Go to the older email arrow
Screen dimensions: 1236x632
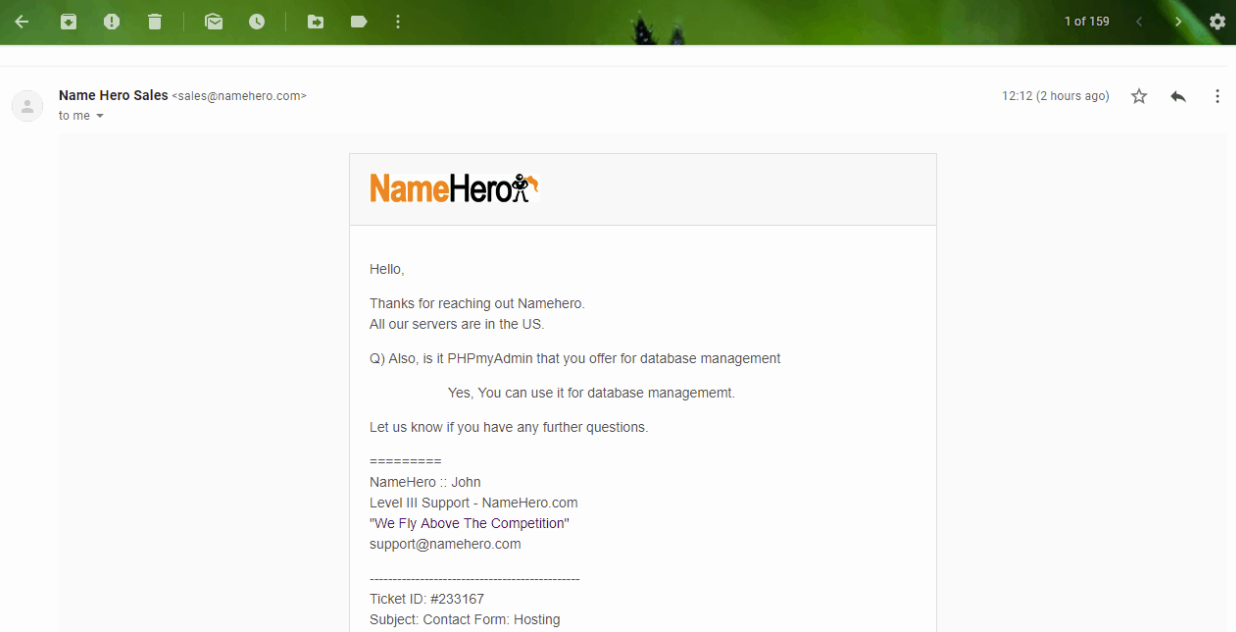[x=1178, y=21]
